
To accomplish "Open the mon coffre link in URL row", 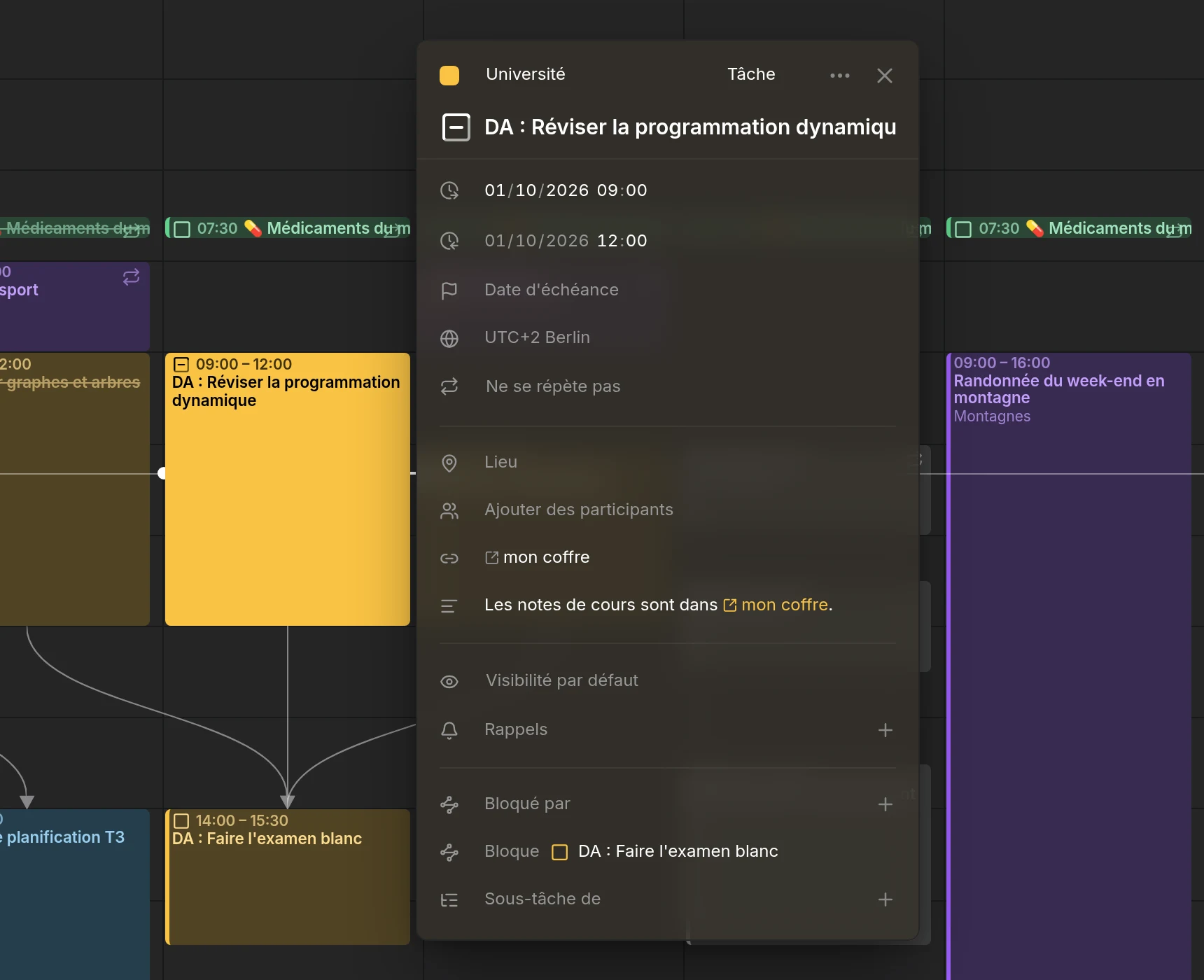I will point(538,557).
